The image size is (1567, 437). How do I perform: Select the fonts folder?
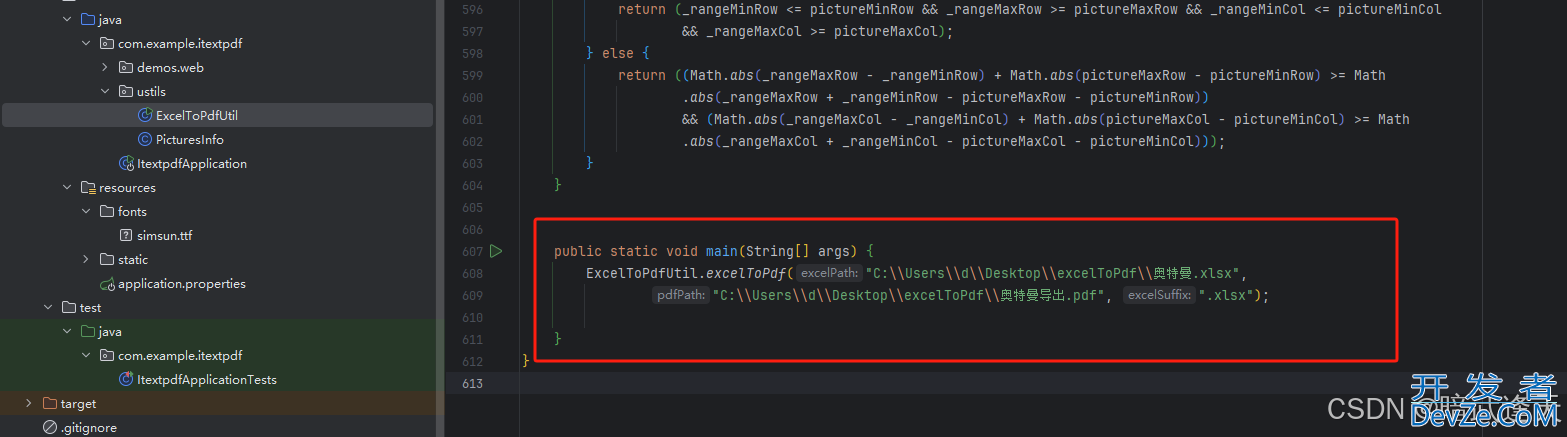(x=132, y=211)
